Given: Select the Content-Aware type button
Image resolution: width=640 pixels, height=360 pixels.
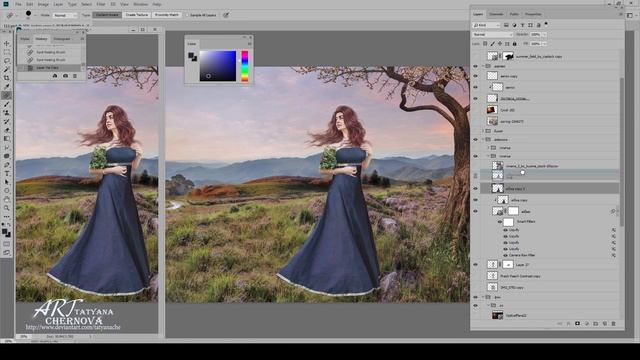Looking at the screenshot, I should tap(107, 15).
